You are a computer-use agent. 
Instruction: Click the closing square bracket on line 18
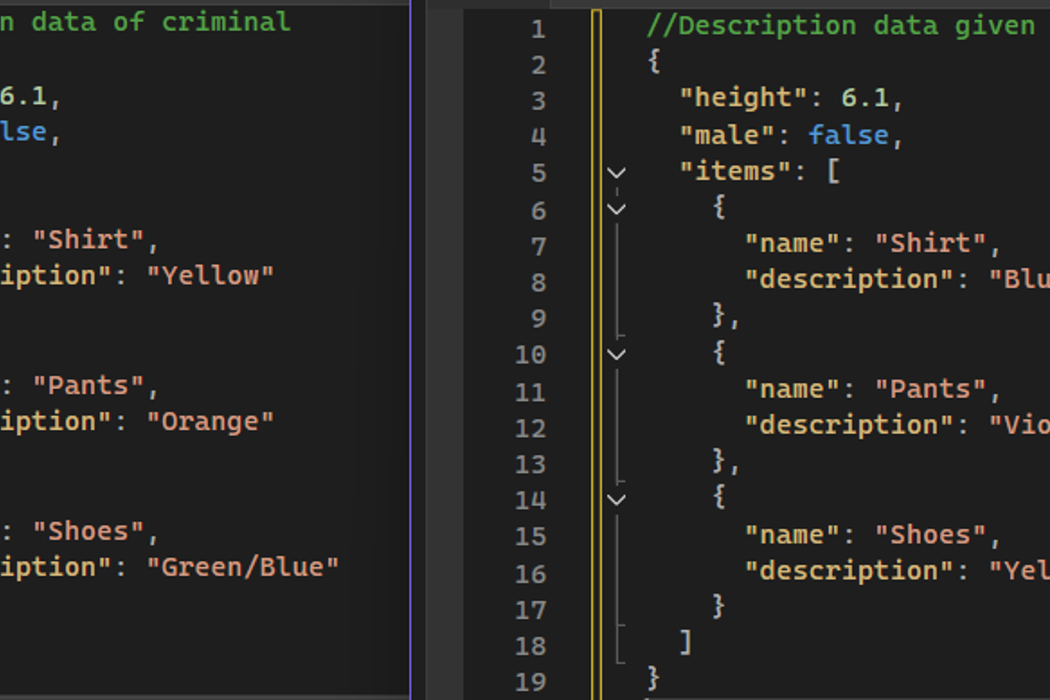tap(685, 641)
